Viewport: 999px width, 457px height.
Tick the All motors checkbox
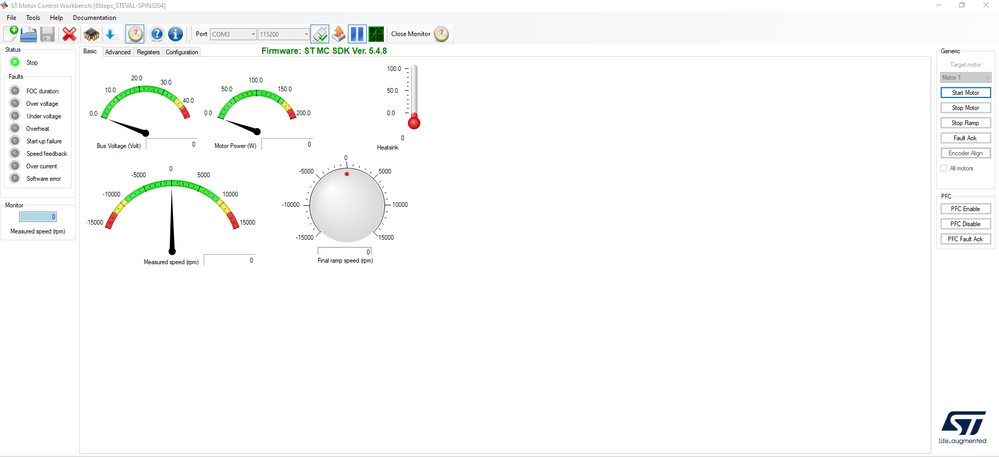click(x=944, y=168)
